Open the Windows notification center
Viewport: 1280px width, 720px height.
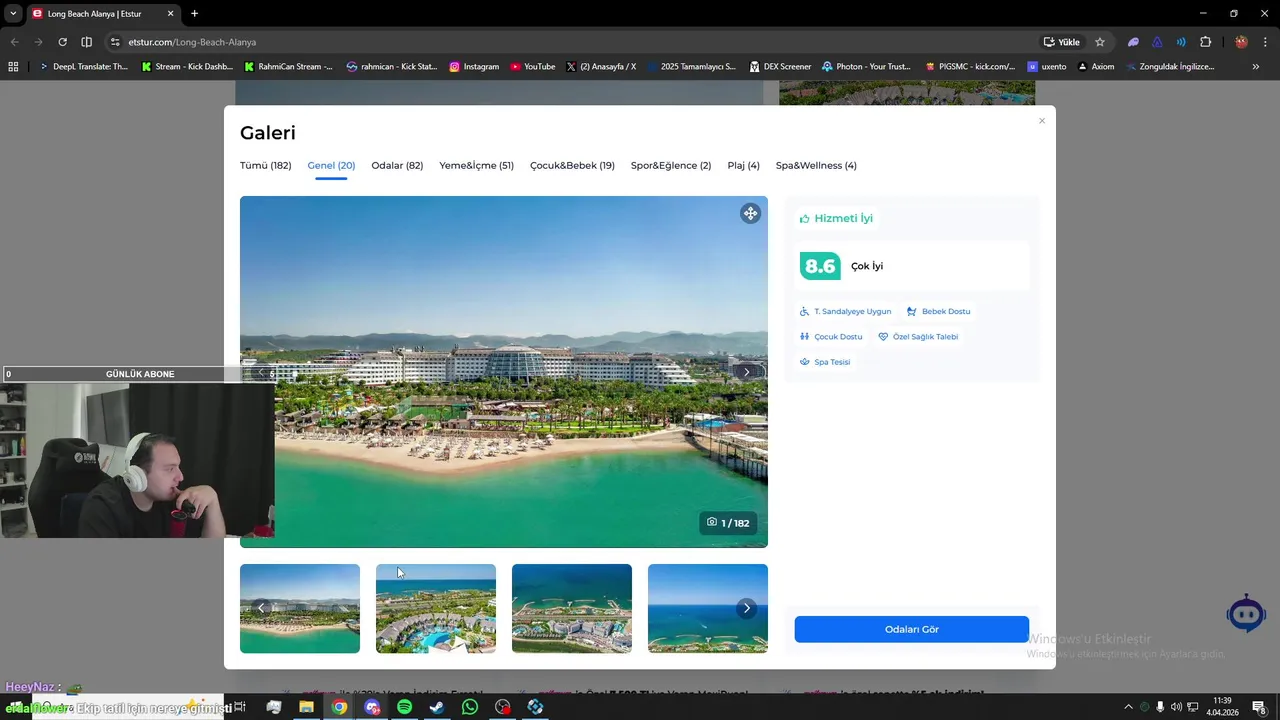(x=1260, y=707)
